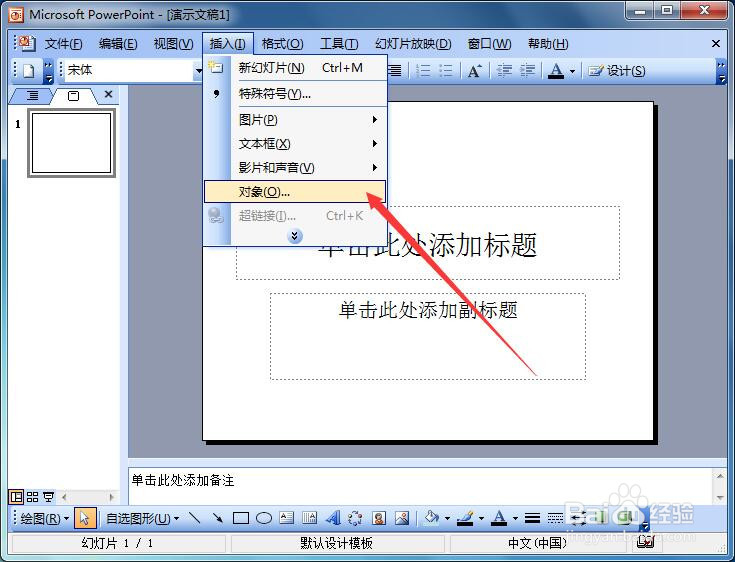Image resolution: width=735 pixels, height=562 pixels.
Task: Expand the font color dropdown arrow in formatting toolbar
Action: (x=572, y=71)
